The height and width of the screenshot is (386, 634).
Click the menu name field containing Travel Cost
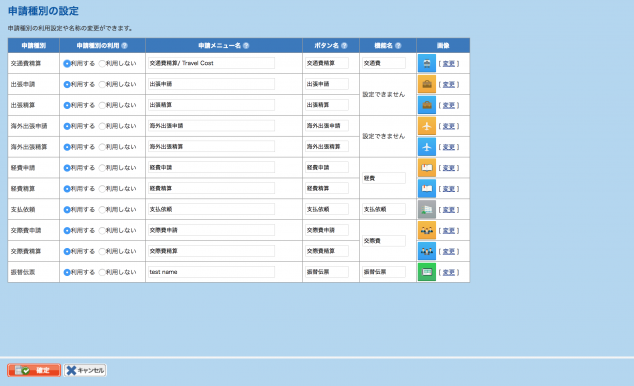click(x=211, y=63)
